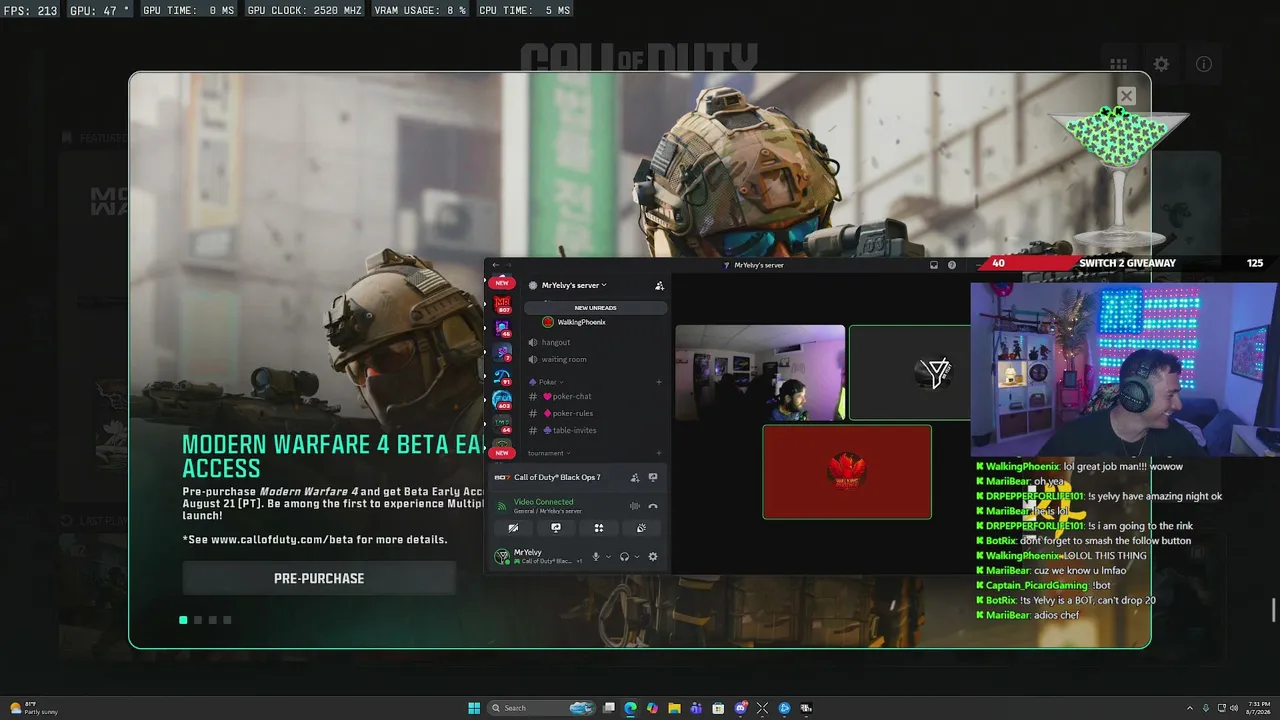Show hidden system tray icons chevron
Screen dimensions: 1280x720
[x=1189, y=708]
